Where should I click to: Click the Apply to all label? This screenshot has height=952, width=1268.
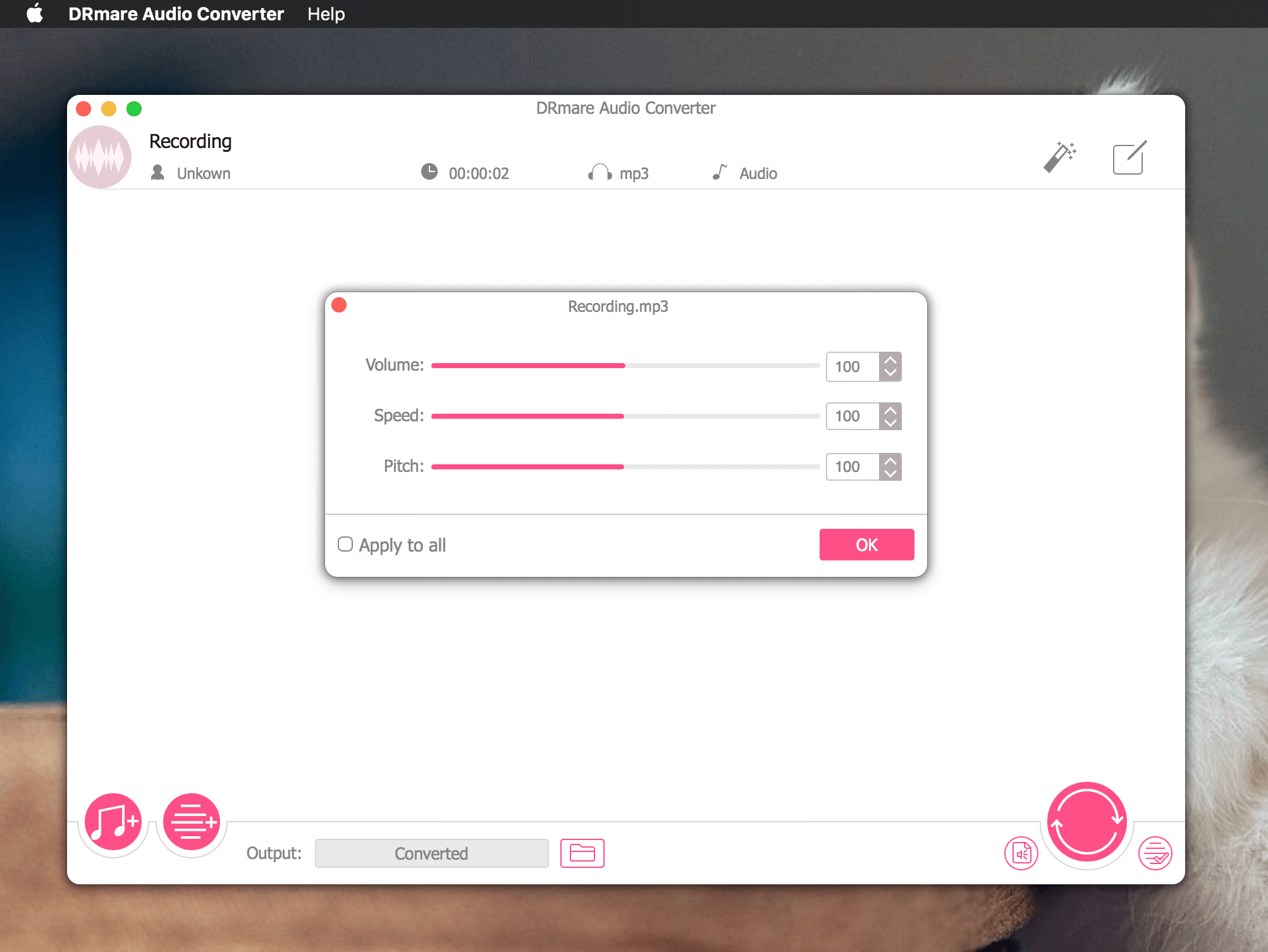pos(402,545)
